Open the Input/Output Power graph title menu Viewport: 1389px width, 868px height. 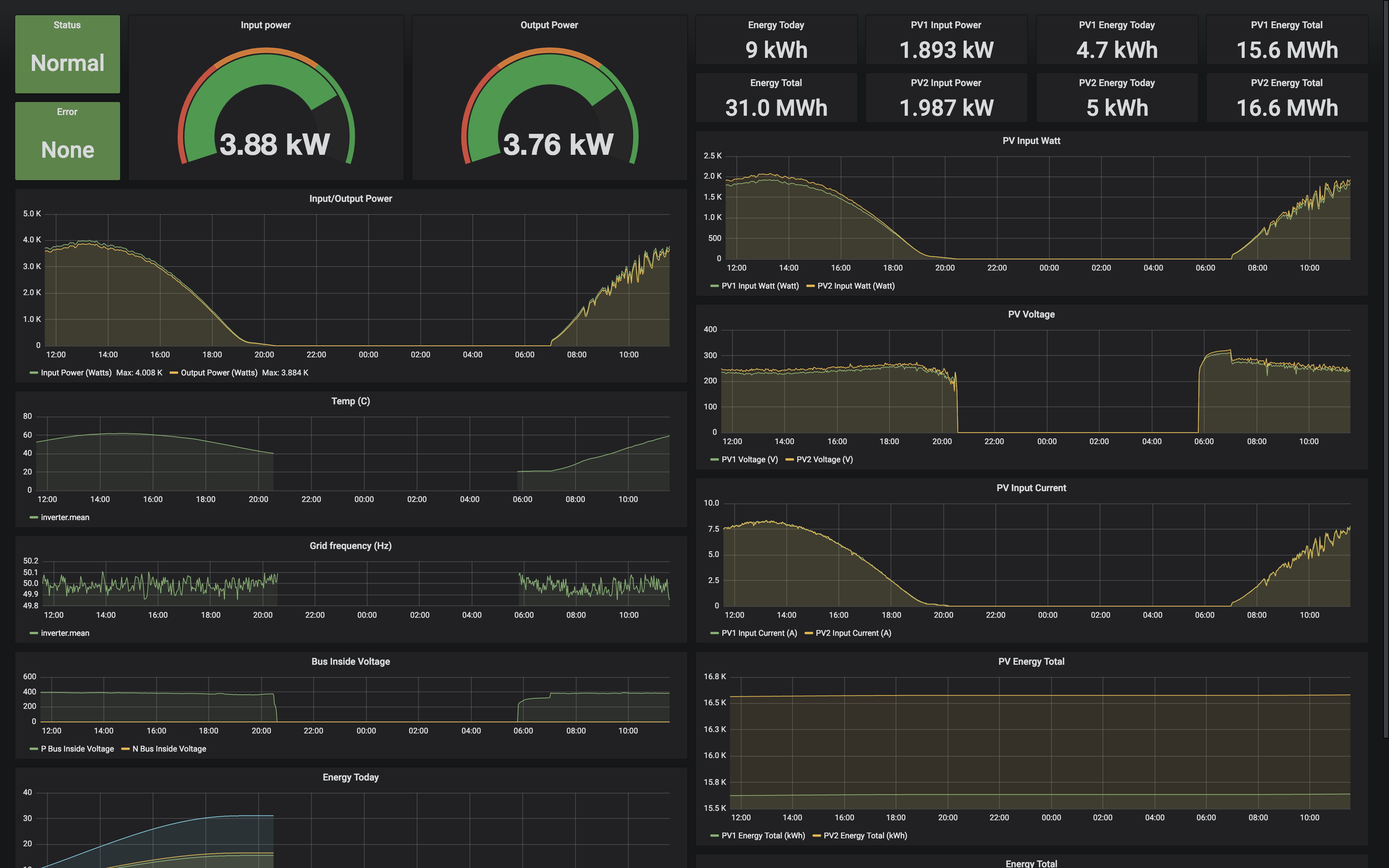[x=351, y=199]
